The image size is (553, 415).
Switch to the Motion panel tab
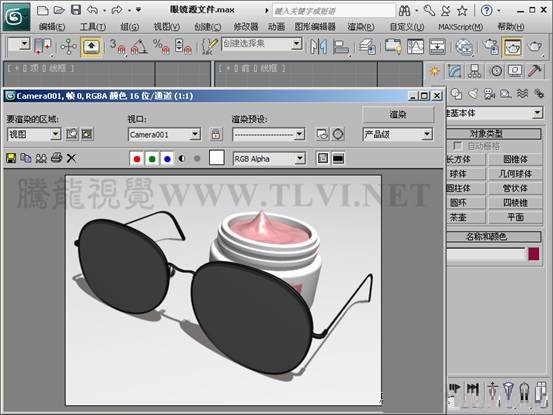496,71
